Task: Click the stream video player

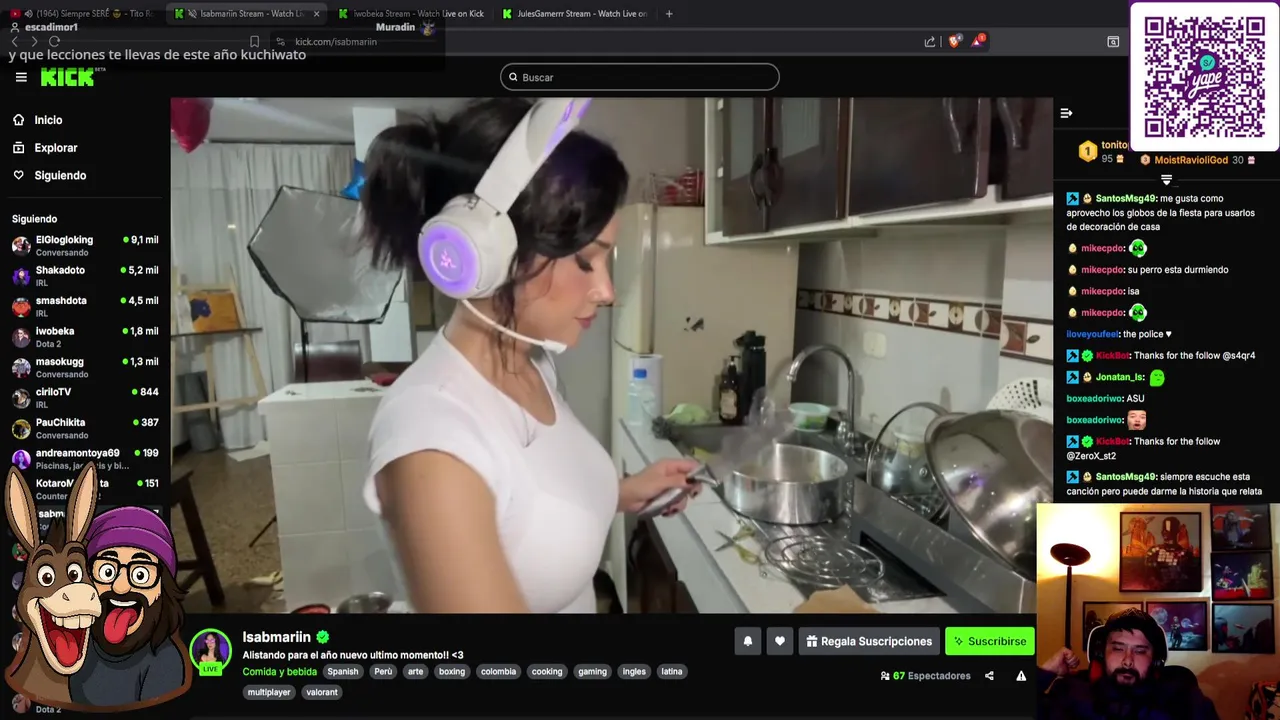Action: click(x=611, y=355)
